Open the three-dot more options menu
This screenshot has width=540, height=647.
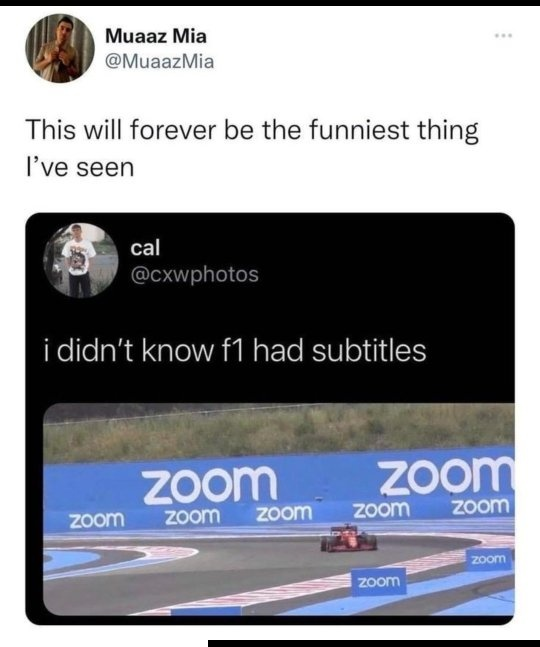click(504, 36)
